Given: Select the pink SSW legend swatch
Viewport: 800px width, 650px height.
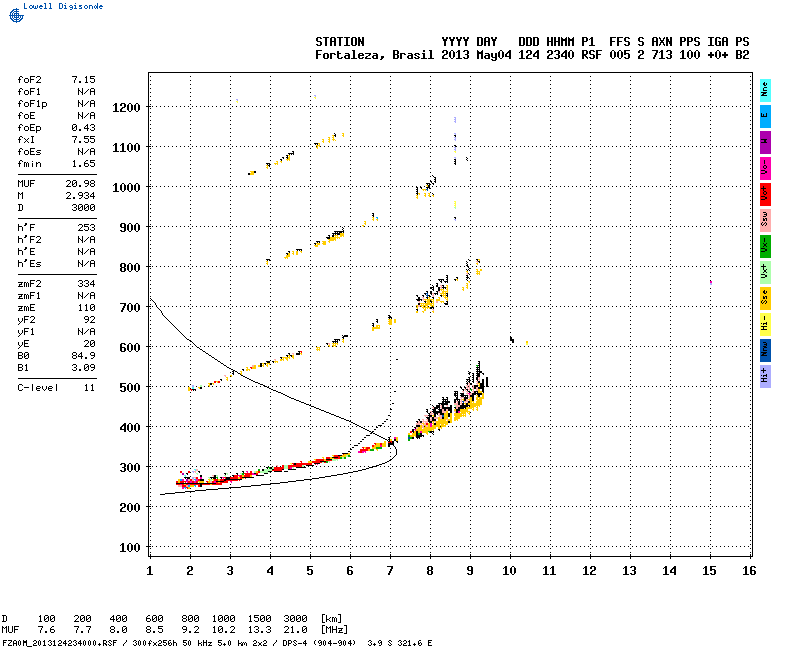Looking at the screenshot, I should [765, 219].
